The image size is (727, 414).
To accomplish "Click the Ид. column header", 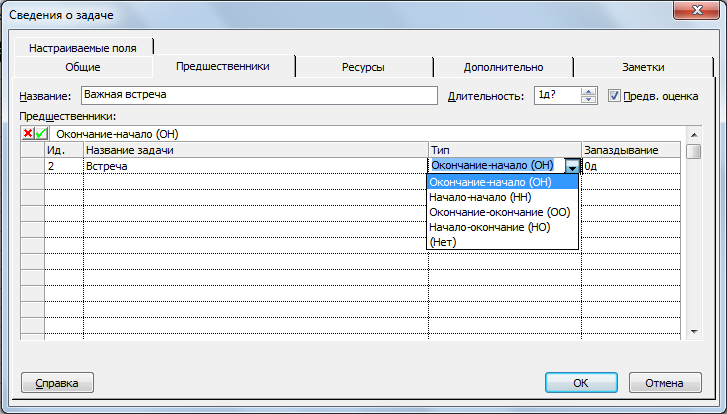I will coord(64,150).
